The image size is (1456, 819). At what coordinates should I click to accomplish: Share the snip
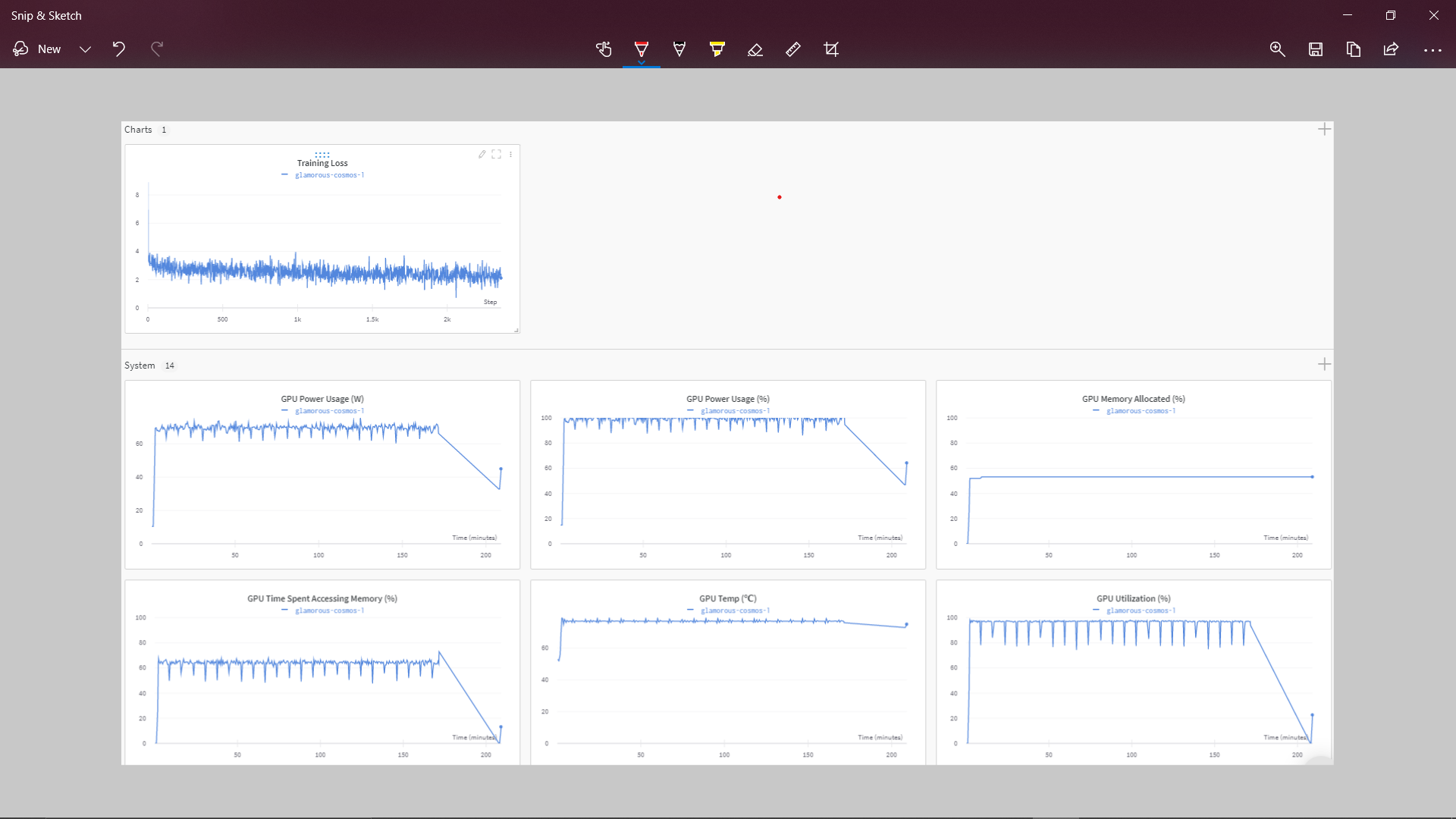pos(1391,49)
